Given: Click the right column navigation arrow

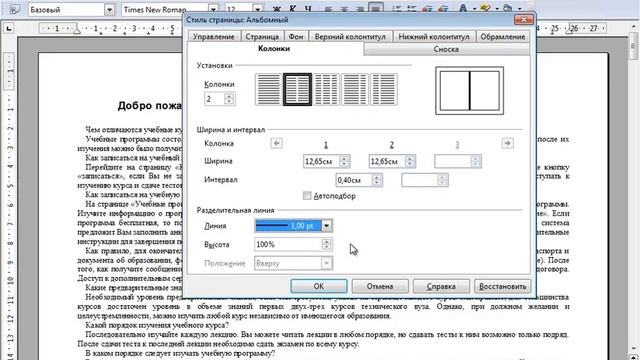Looking at the screenshot, I should [507, 143].
